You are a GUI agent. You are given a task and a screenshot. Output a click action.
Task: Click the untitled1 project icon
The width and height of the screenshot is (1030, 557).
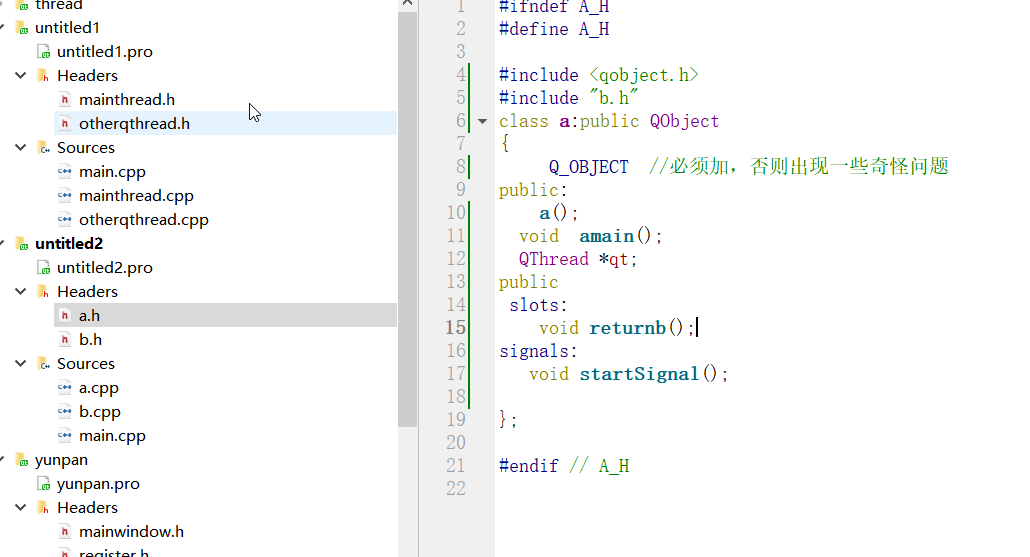point(22,28)
